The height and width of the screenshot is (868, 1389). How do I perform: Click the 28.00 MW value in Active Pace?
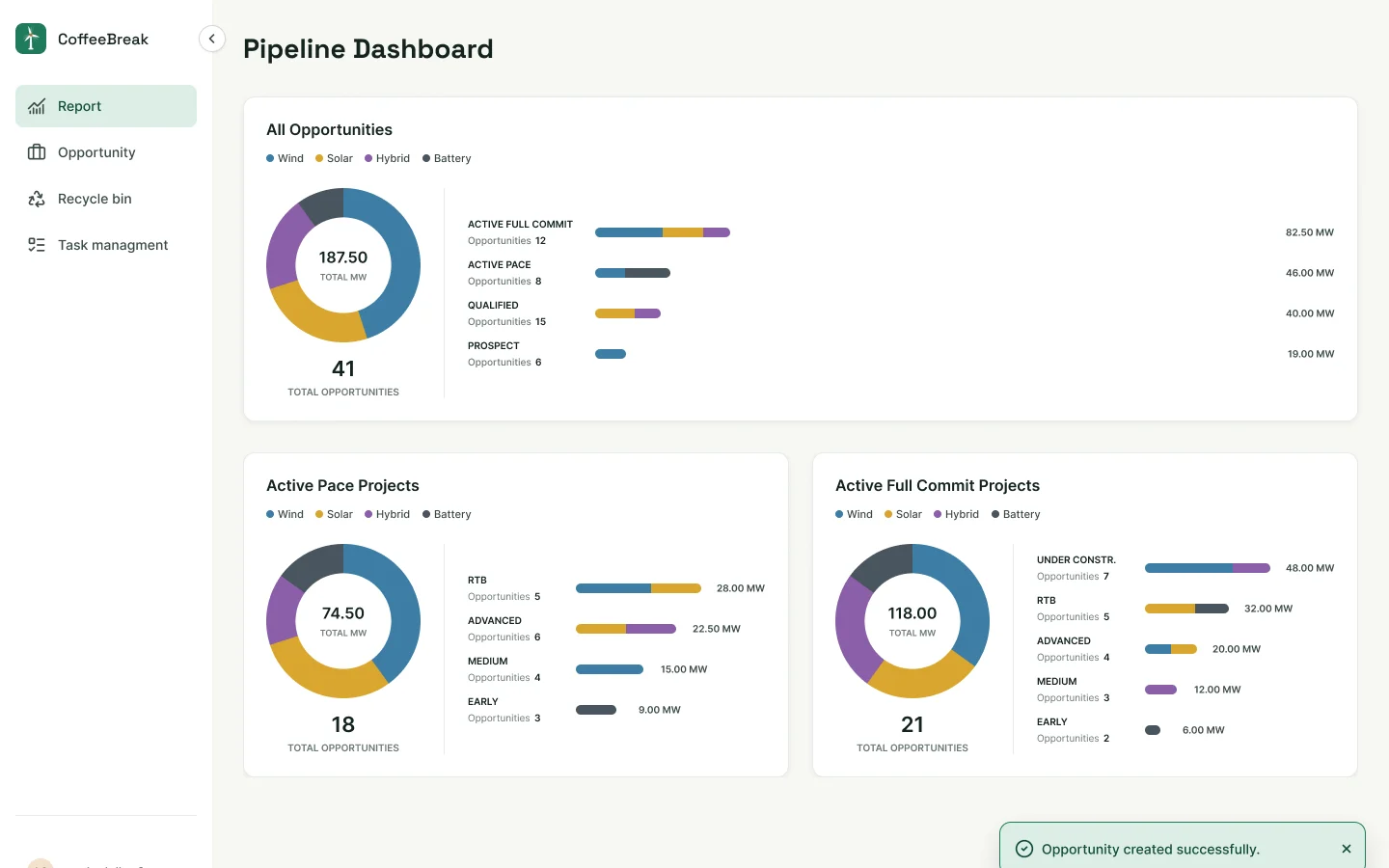(x=741, y=588)
